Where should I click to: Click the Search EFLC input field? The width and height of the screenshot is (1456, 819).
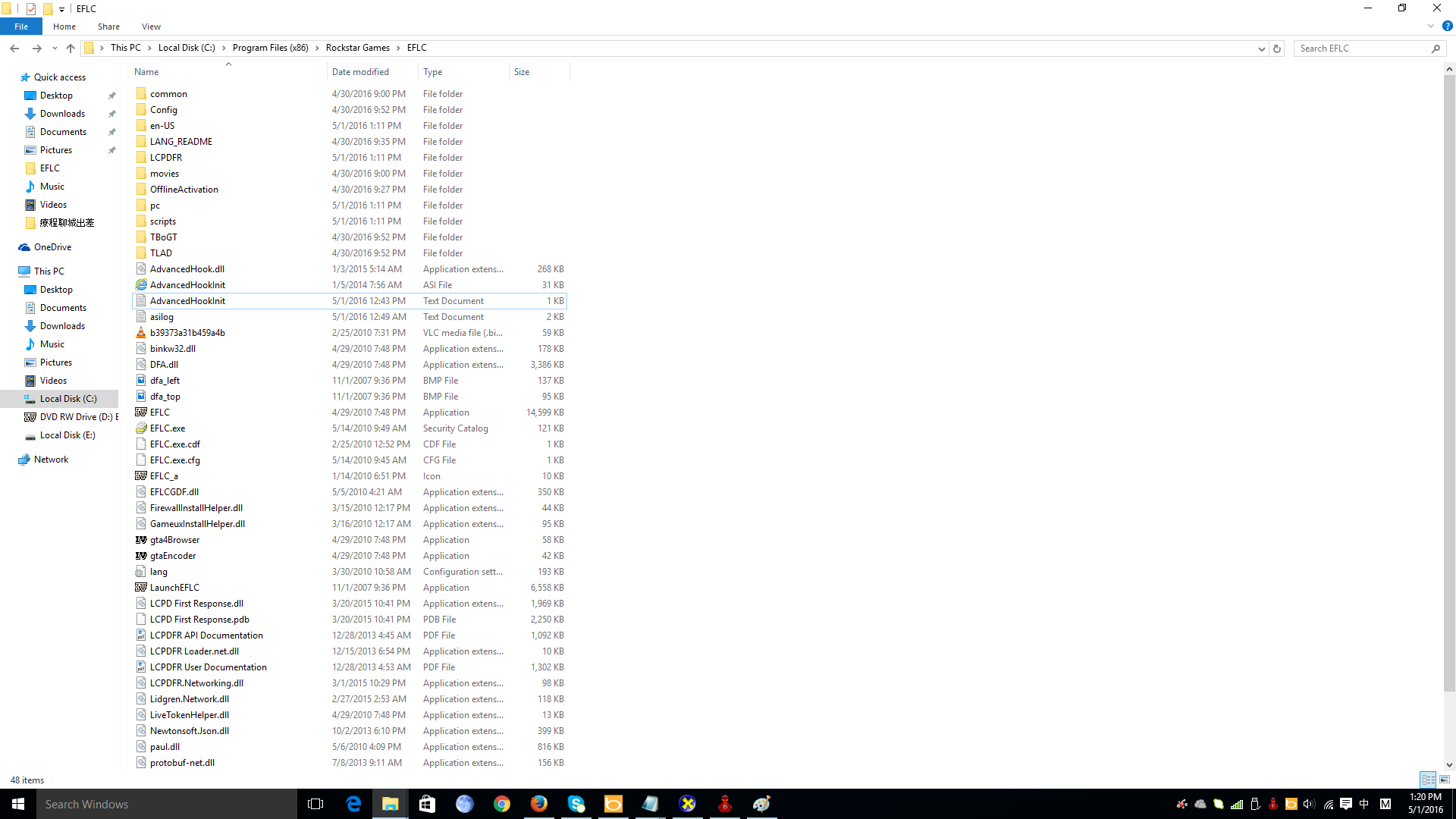pos(1363,49)
